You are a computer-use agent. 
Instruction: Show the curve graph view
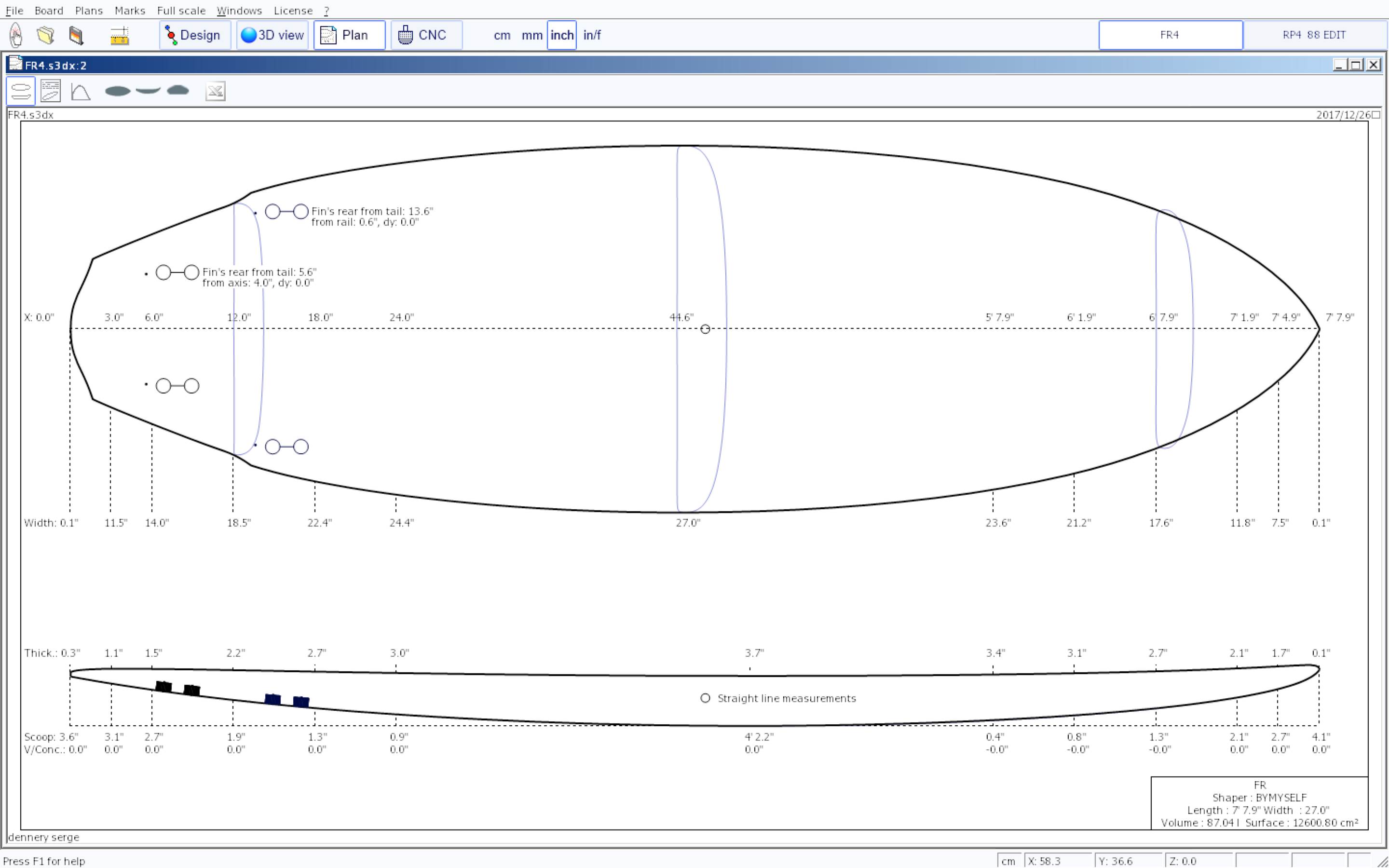(x=81, y=91)
